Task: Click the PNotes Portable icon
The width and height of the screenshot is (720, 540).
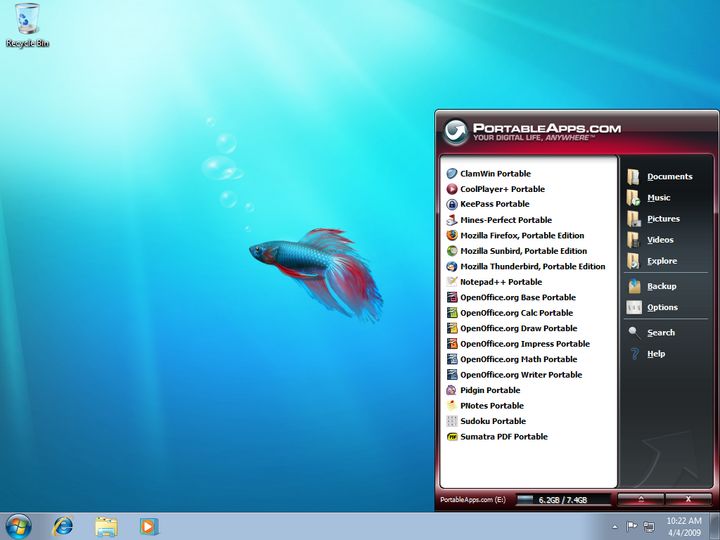Action: click(452, 405)
